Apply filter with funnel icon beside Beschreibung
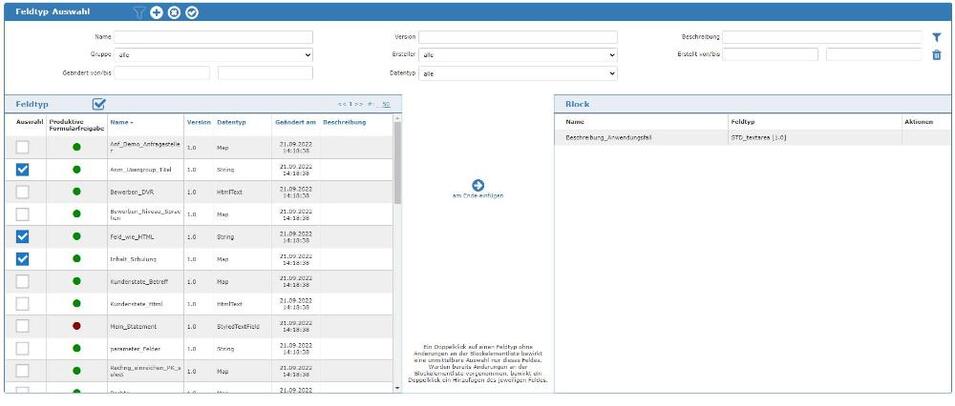 [936, 37]
